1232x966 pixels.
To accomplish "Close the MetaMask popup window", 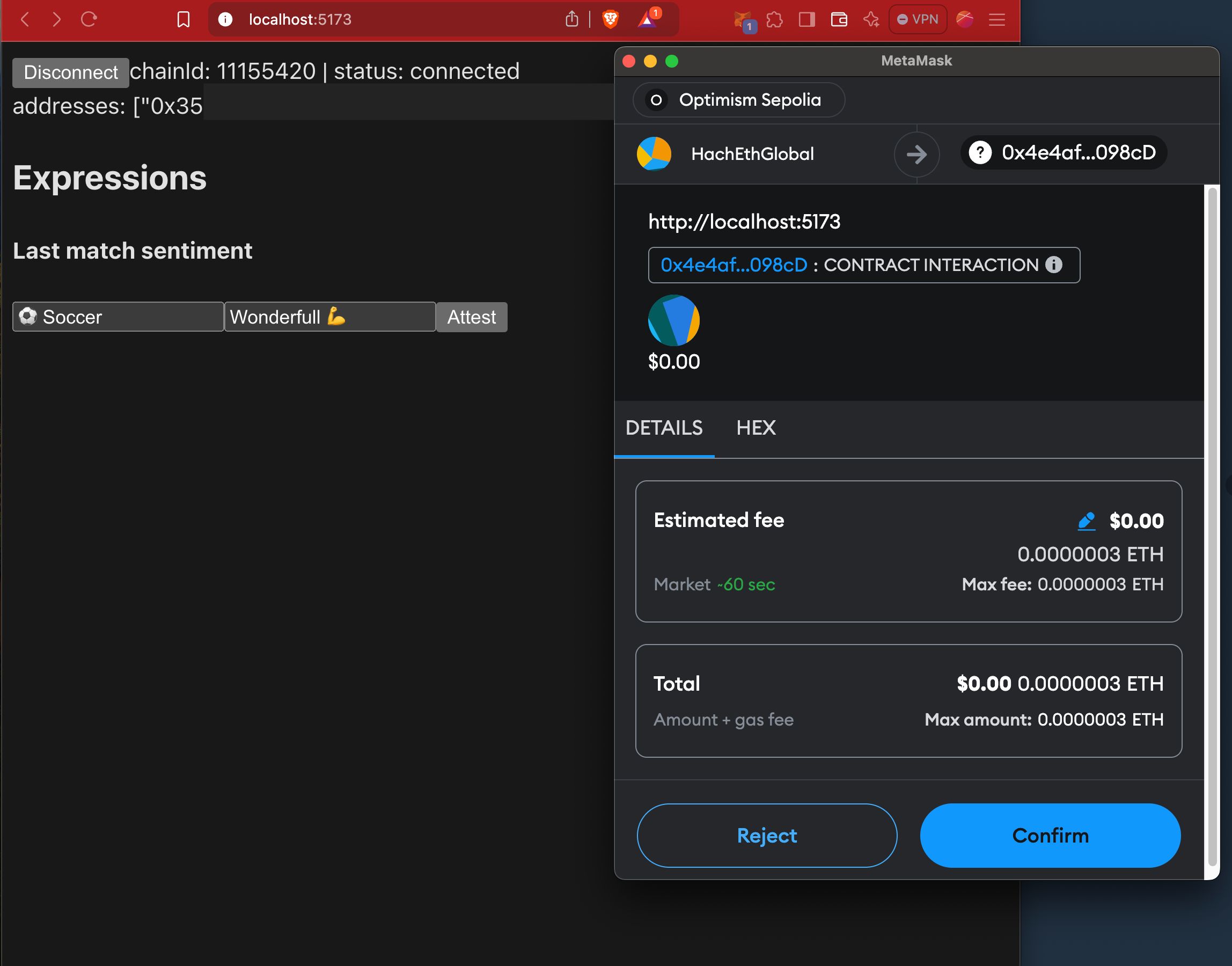I will pyautogui.click(x=629, y=61).
